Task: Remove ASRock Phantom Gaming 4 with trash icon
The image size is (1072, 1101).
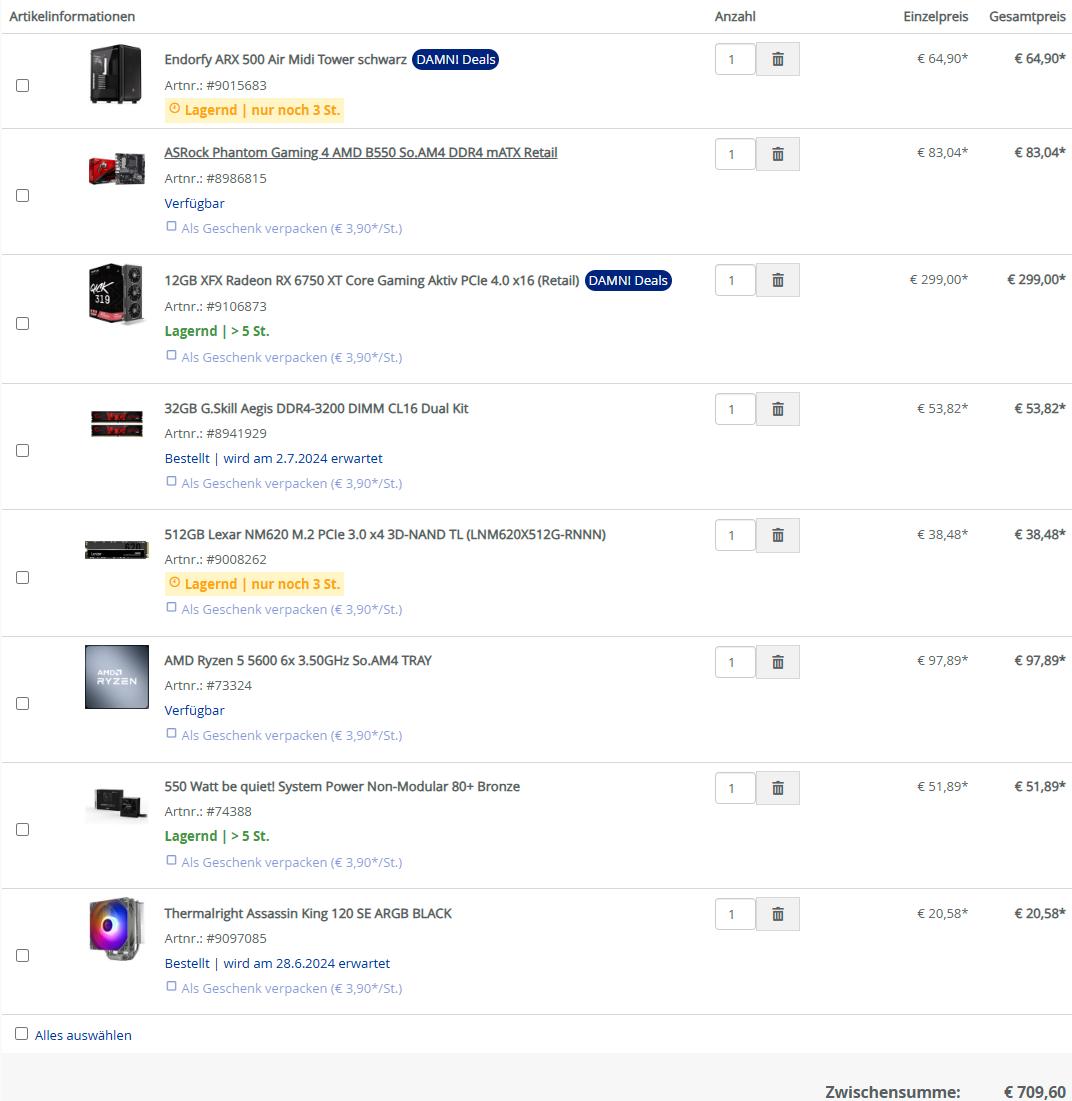Action: pos(778,154)
